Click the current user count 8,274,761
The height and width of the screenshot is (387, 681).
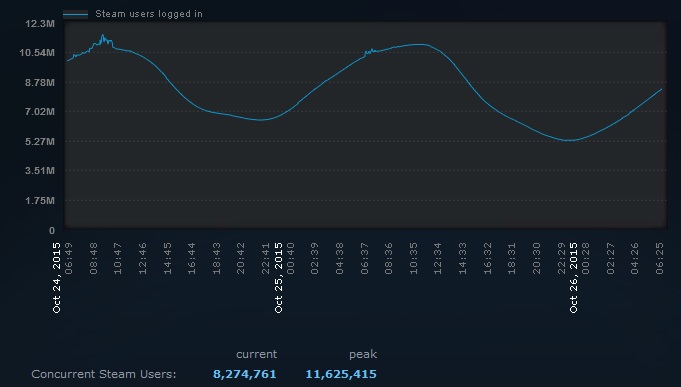(245, 374)
